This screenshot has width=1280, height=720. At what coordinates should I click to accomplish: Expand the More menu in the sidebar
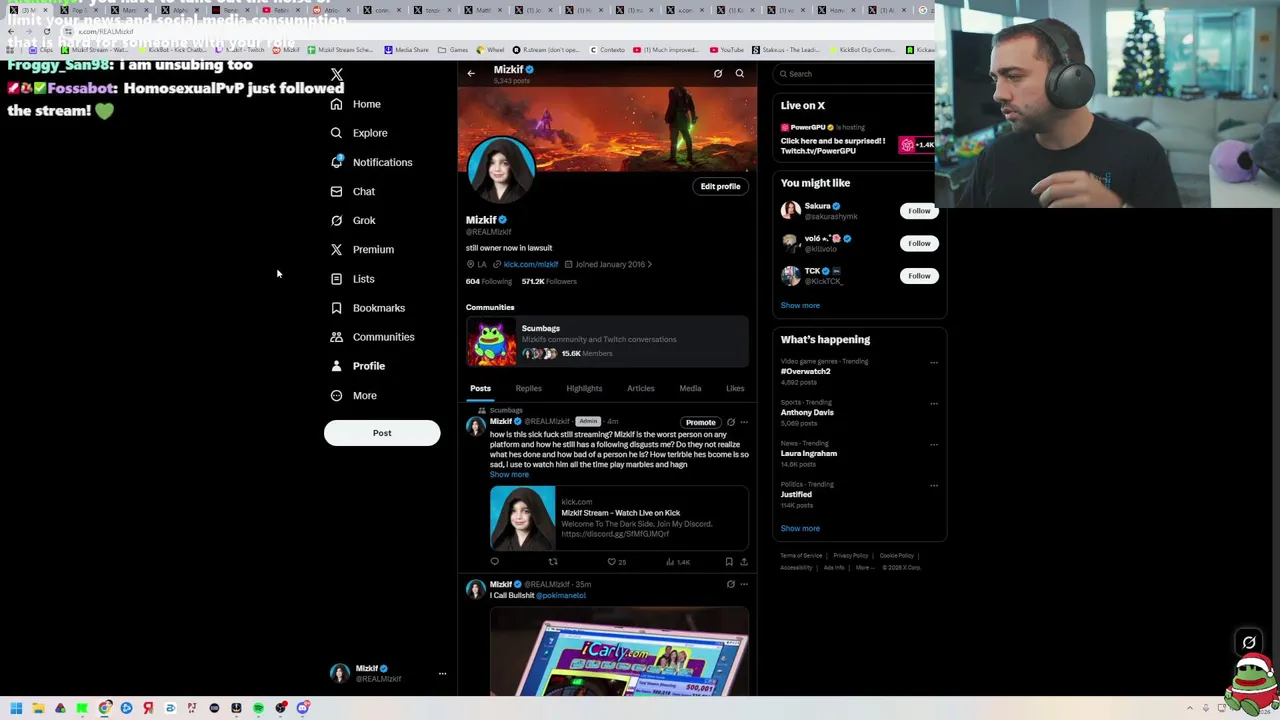click(x=354, y=395)
